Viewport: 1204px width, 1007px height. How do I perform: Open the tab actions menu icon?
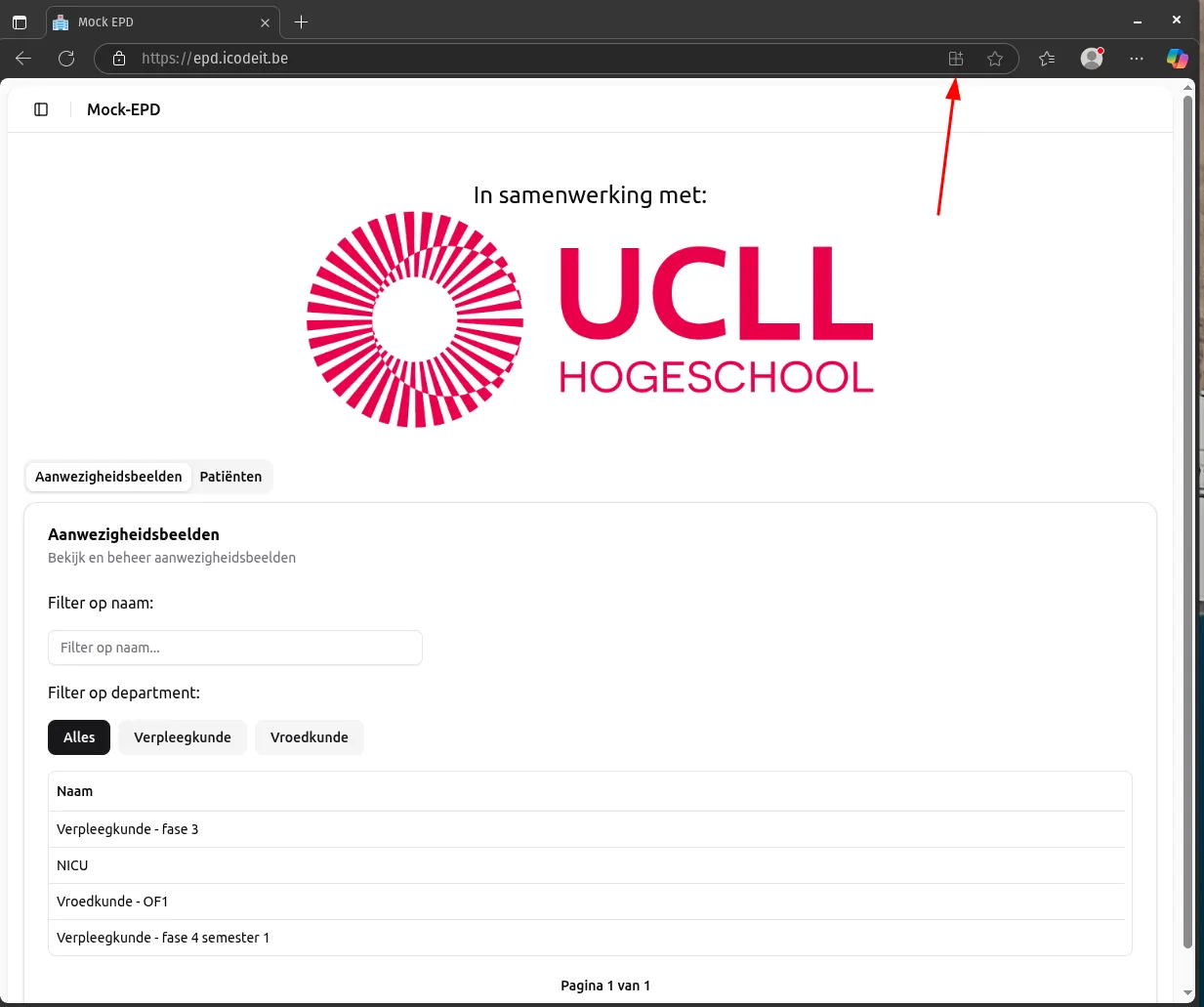20,21
